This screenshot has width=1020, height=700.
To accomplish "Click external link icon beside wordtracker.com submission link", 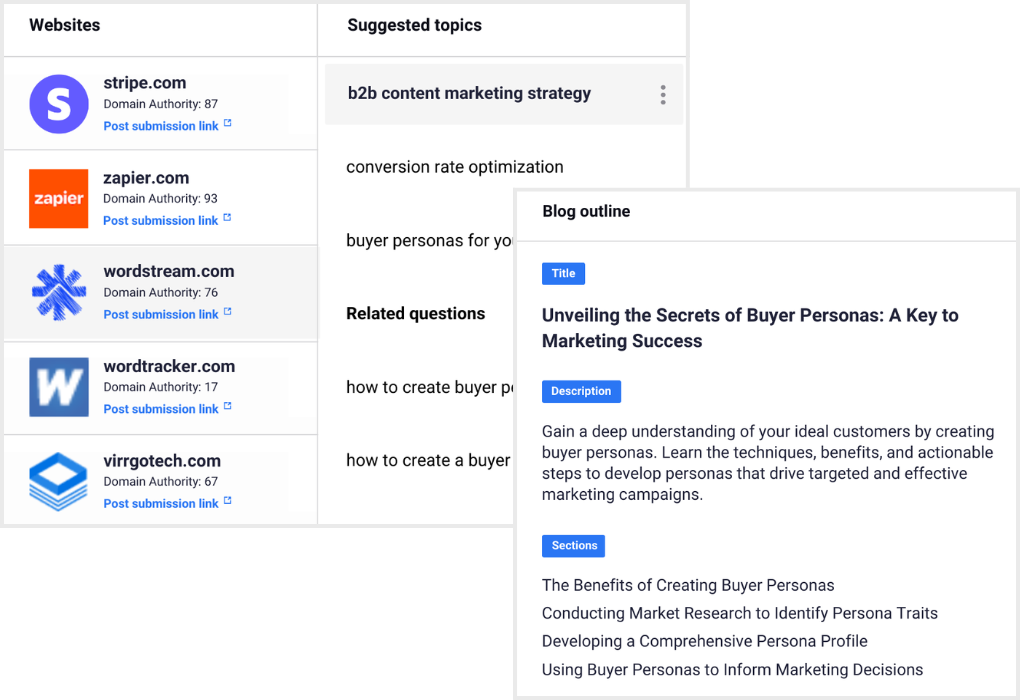I will point(228,406).
